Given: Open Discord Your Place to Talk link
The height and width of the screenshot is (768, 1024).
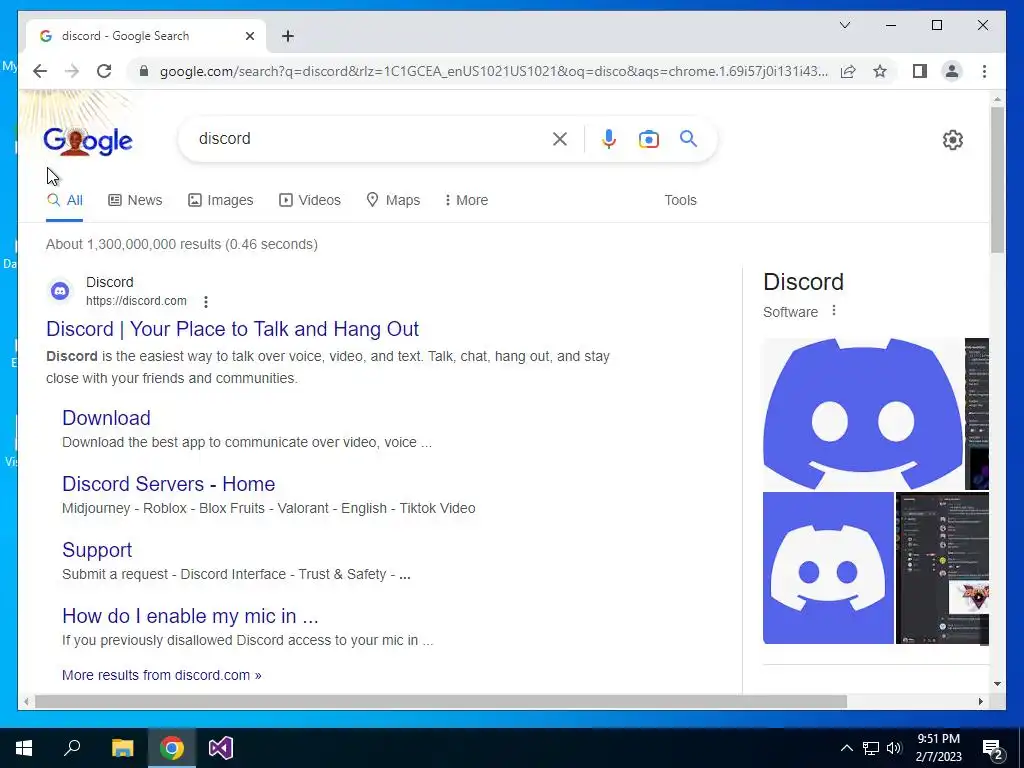Looking at the screenshot, I should (x=232, y=329).
